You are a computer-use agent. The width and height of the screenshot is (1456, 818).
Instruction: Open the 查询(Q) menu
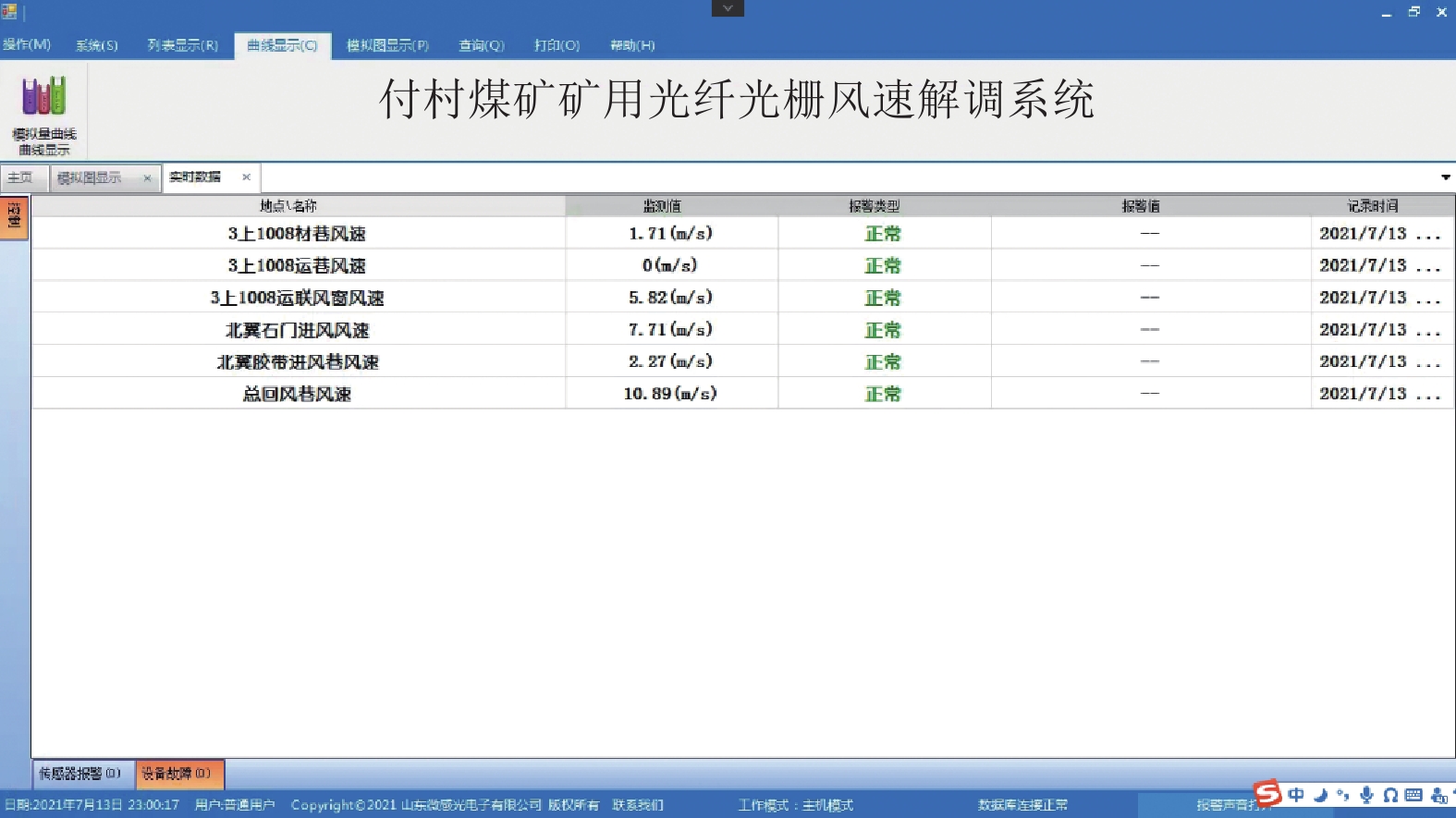tap(481, 45)
